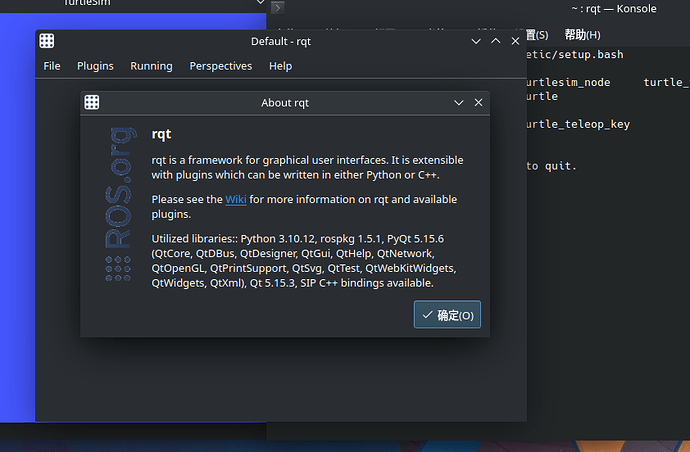Close the Default - rqt window

pos(515,41)
